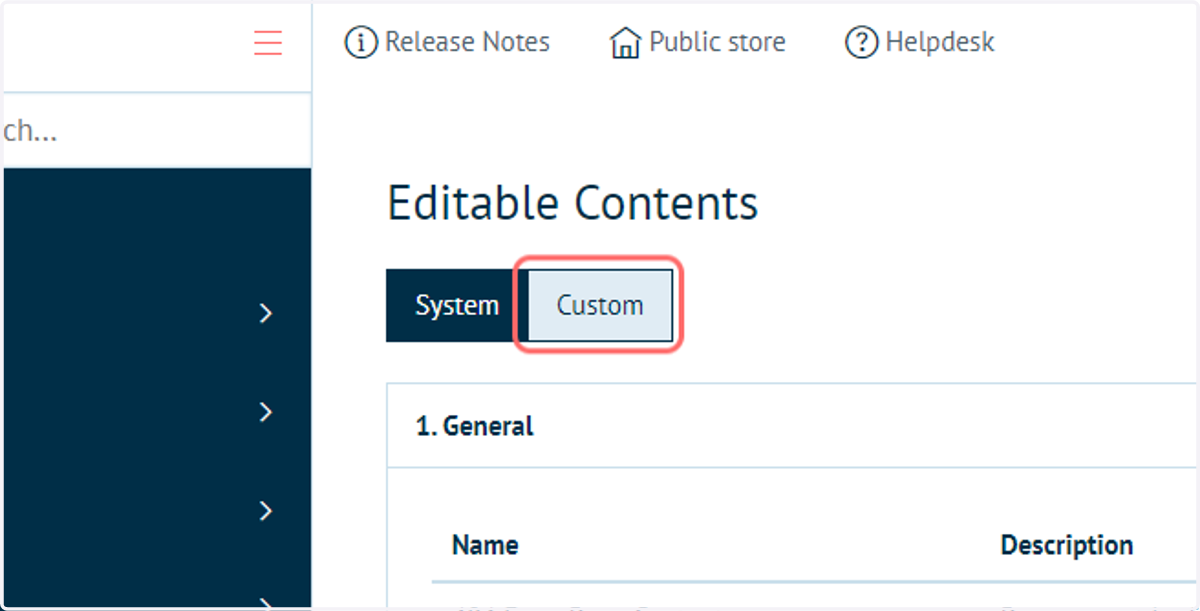The width and height of the screenshot is (1200, 611).
Task: Focus the sidebar search field
Action: pyautogui.click(x=156, y=130)
